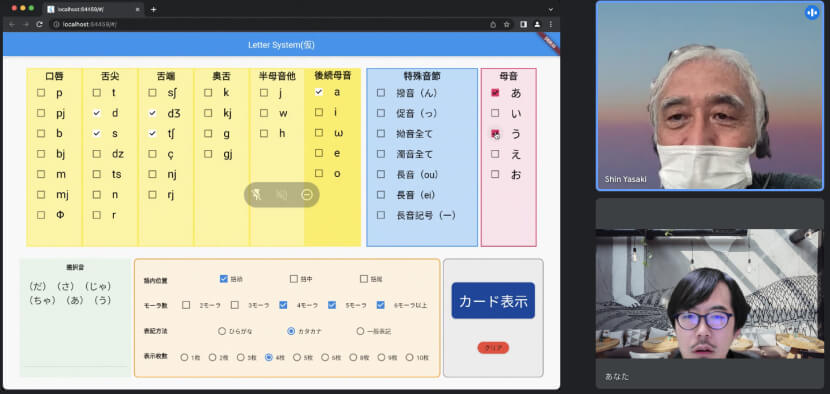Open the tab search chevron
Screen dimensions: 830x394
pos(551,10)
